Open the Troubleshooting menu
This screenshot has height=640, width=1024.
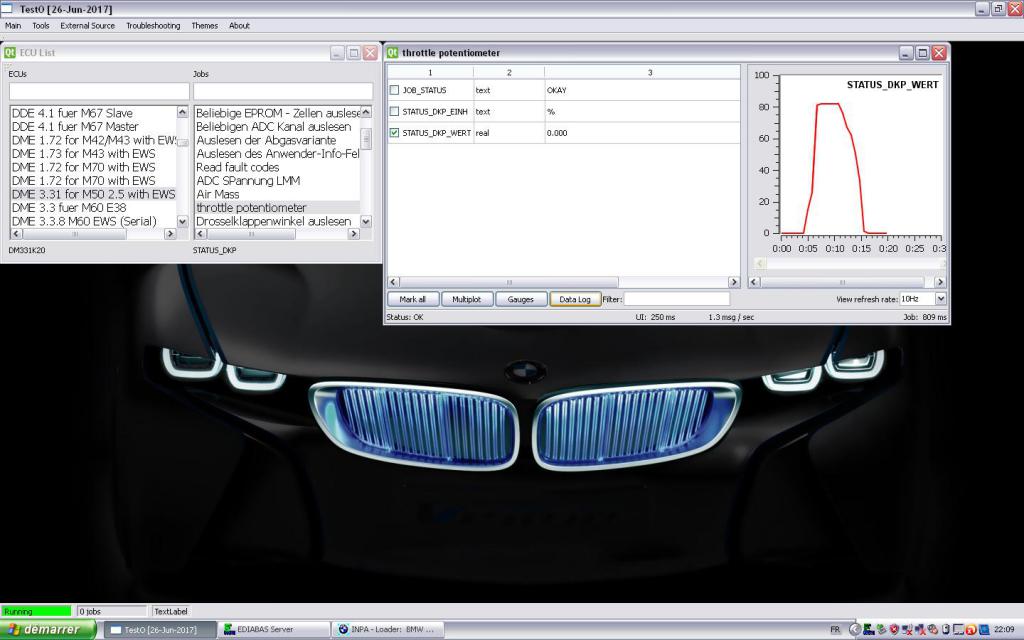153,25
